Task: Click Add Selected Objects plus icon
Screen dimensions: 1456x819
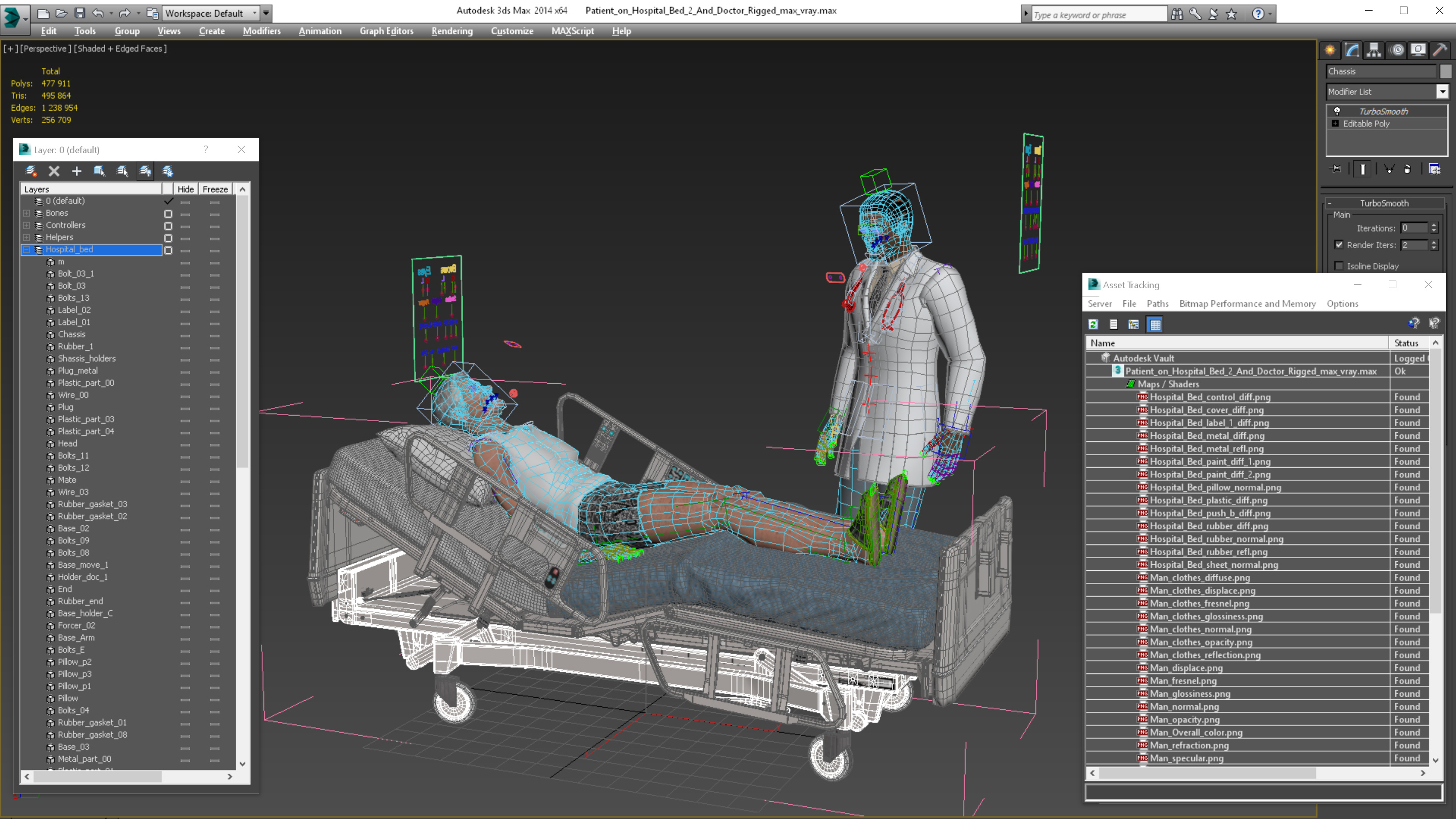Action: click(x=76, y=171)
